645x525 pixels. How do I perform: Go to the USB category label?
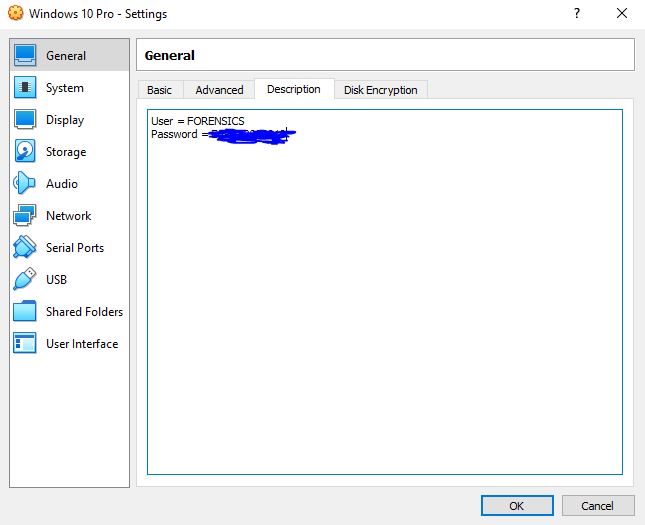56,280
